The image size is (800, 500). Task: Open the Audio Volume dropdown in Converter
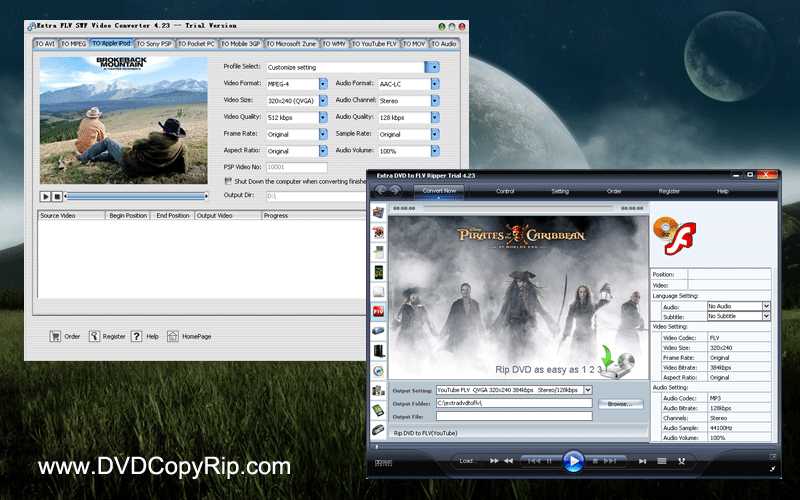pos(435,151)
